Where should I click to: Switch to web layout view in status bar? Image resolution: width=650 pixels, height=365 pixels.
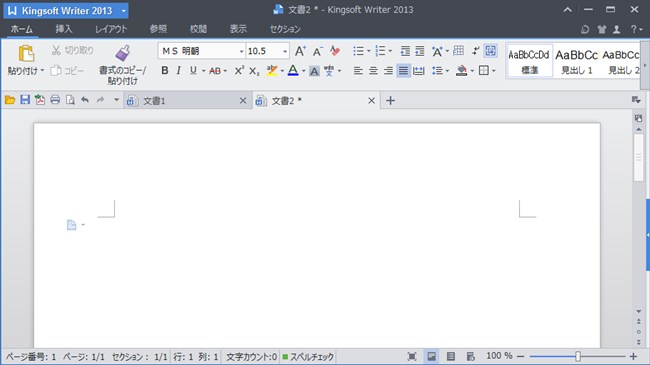point(471,356)
